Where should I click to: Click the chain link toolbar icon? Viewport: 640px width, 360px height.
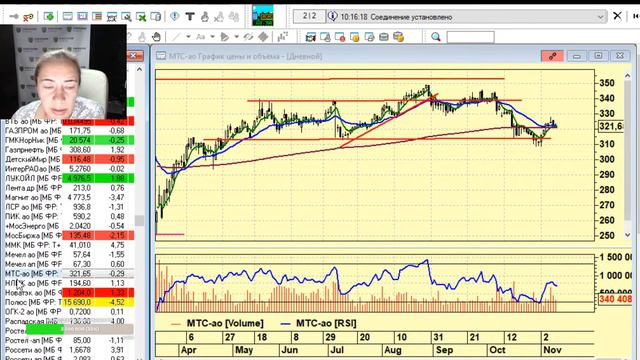click(248, 37)
